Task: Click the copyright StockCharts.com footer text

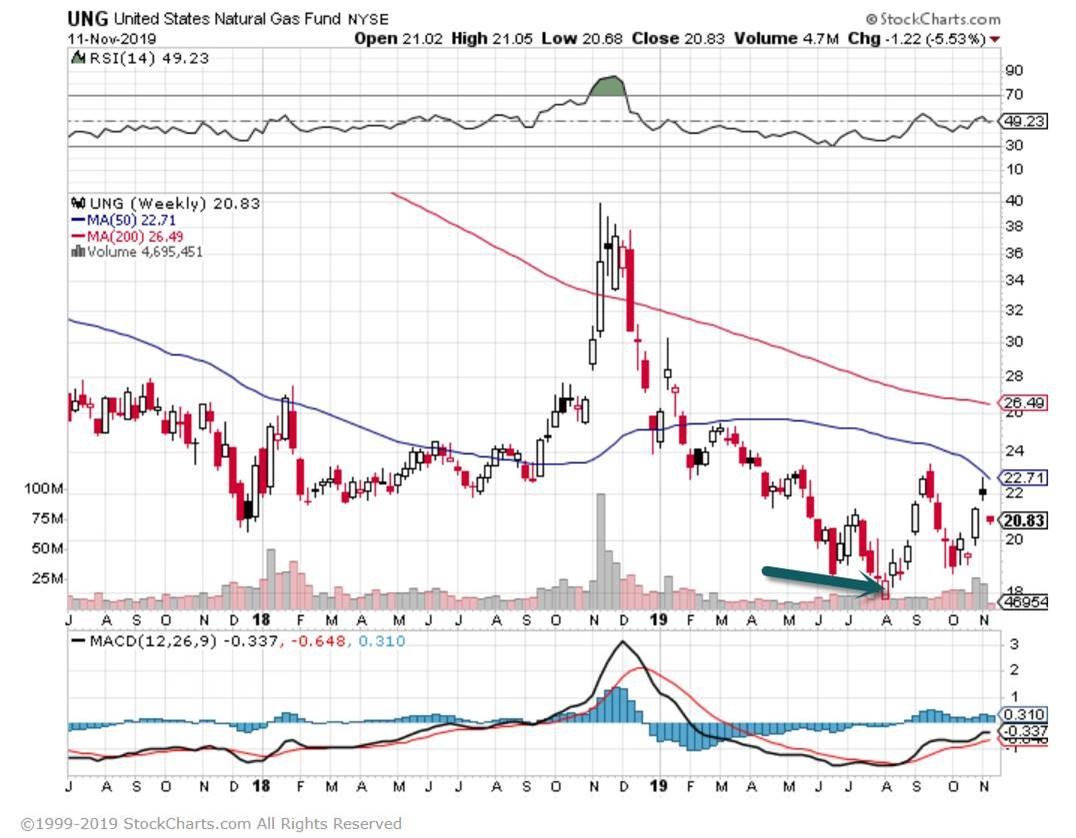Action: point(211,823)
